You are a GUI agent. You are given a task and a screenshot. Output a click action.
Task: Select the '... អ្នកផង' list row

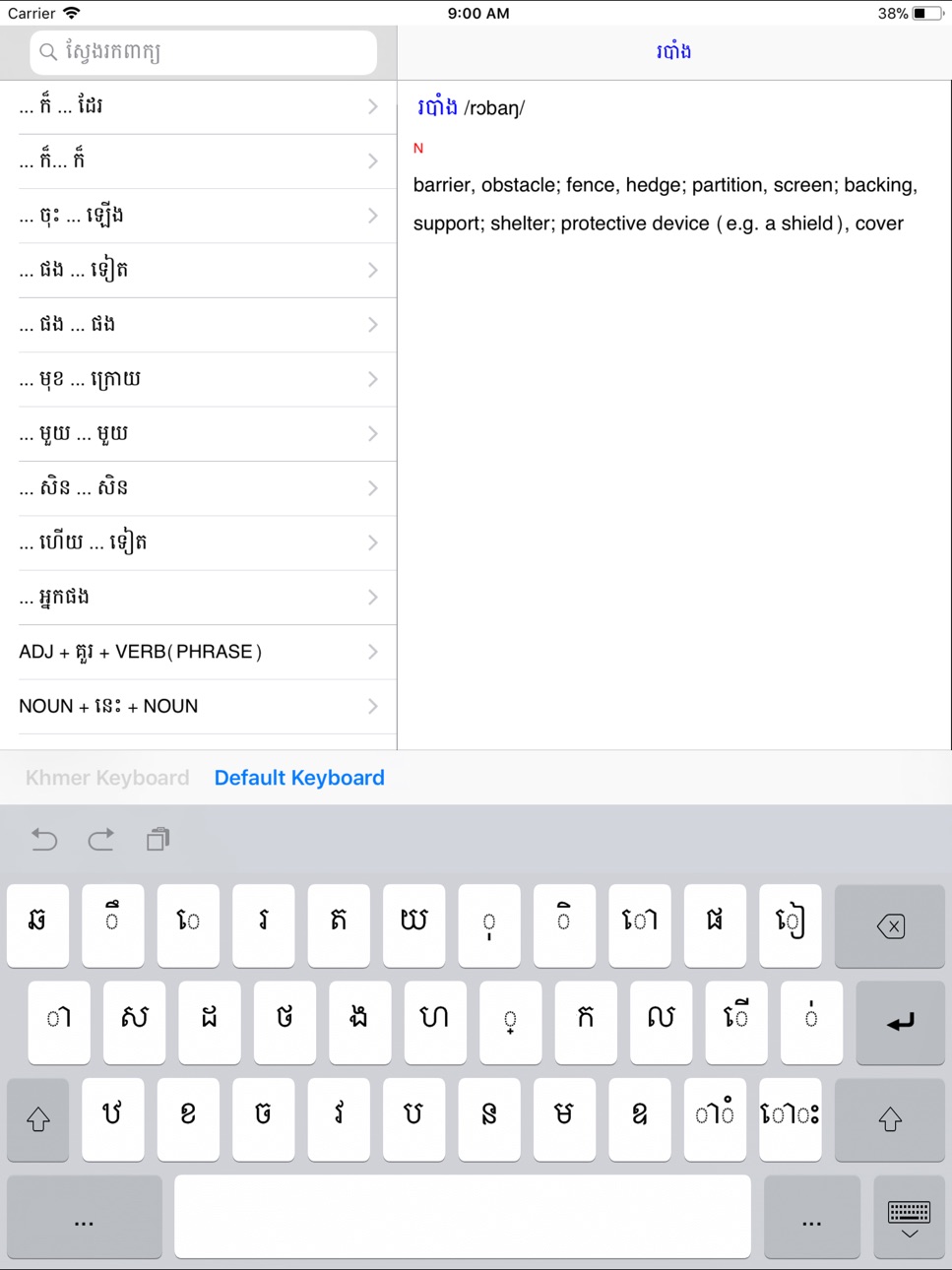pos(199,598)
